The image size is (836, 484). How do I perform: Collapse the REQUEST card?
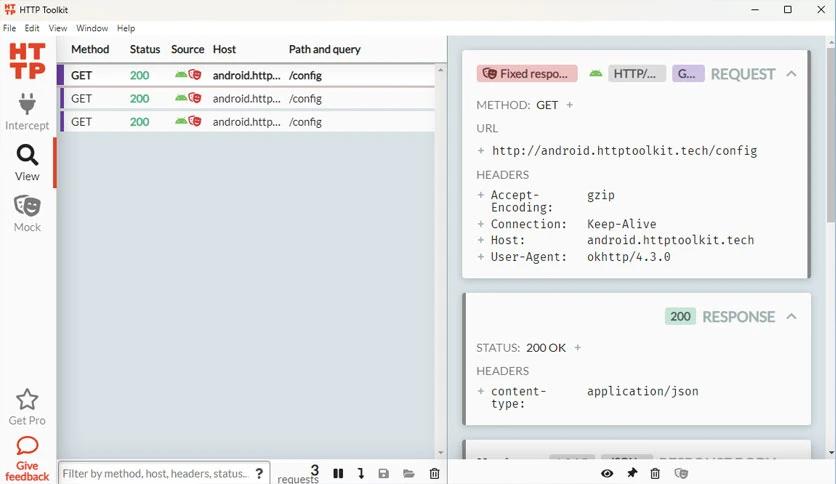point(791,74)
